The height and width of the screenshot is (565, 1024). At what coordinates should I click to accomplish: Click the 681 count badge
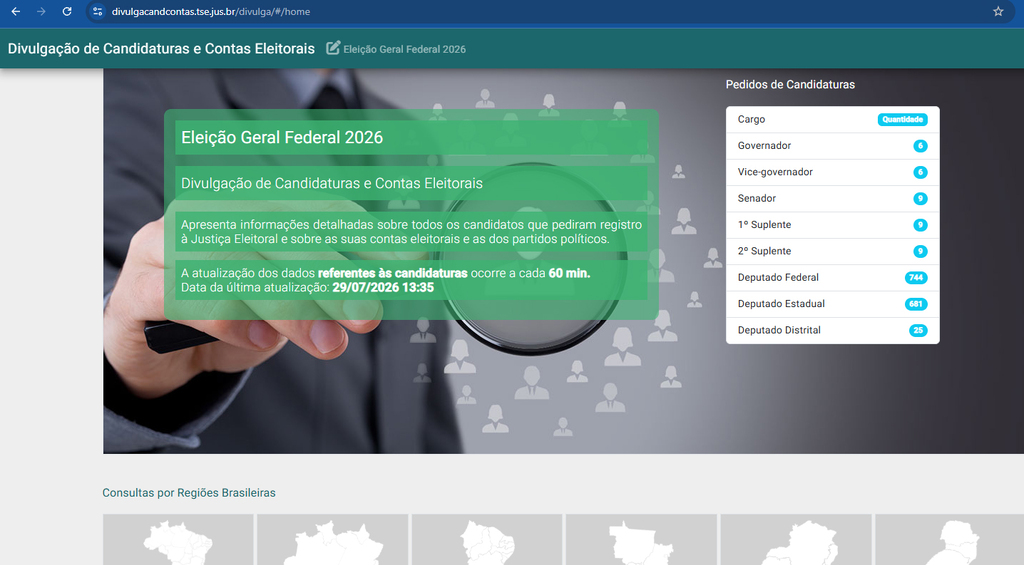click(x=916, y=304)
